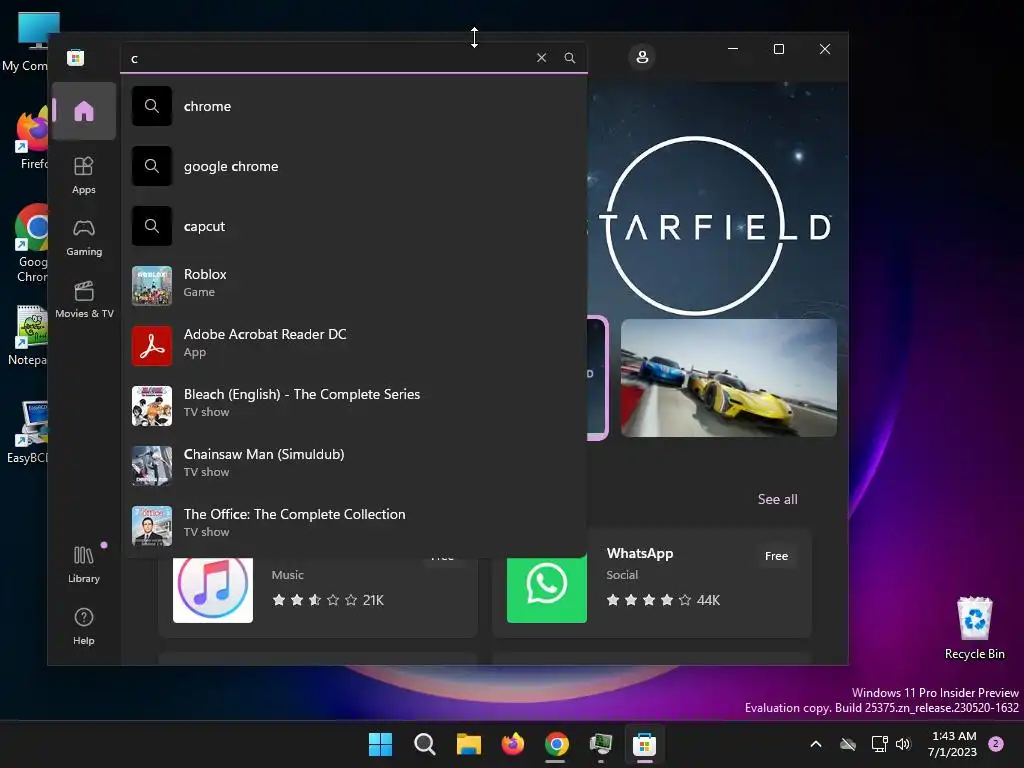The width and height of the screenshot is (1024, 768).
Task: Launch Chrome from the taskbar
Action: [556, 744]
